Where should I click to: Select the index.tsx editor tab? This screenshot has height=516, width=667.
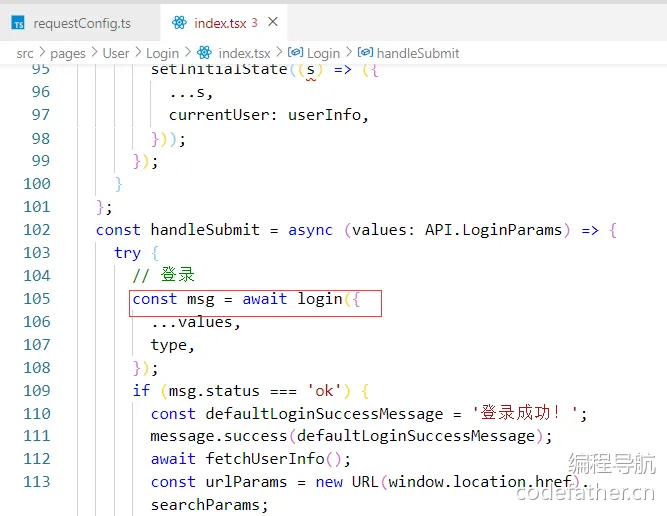coord(224,23)
